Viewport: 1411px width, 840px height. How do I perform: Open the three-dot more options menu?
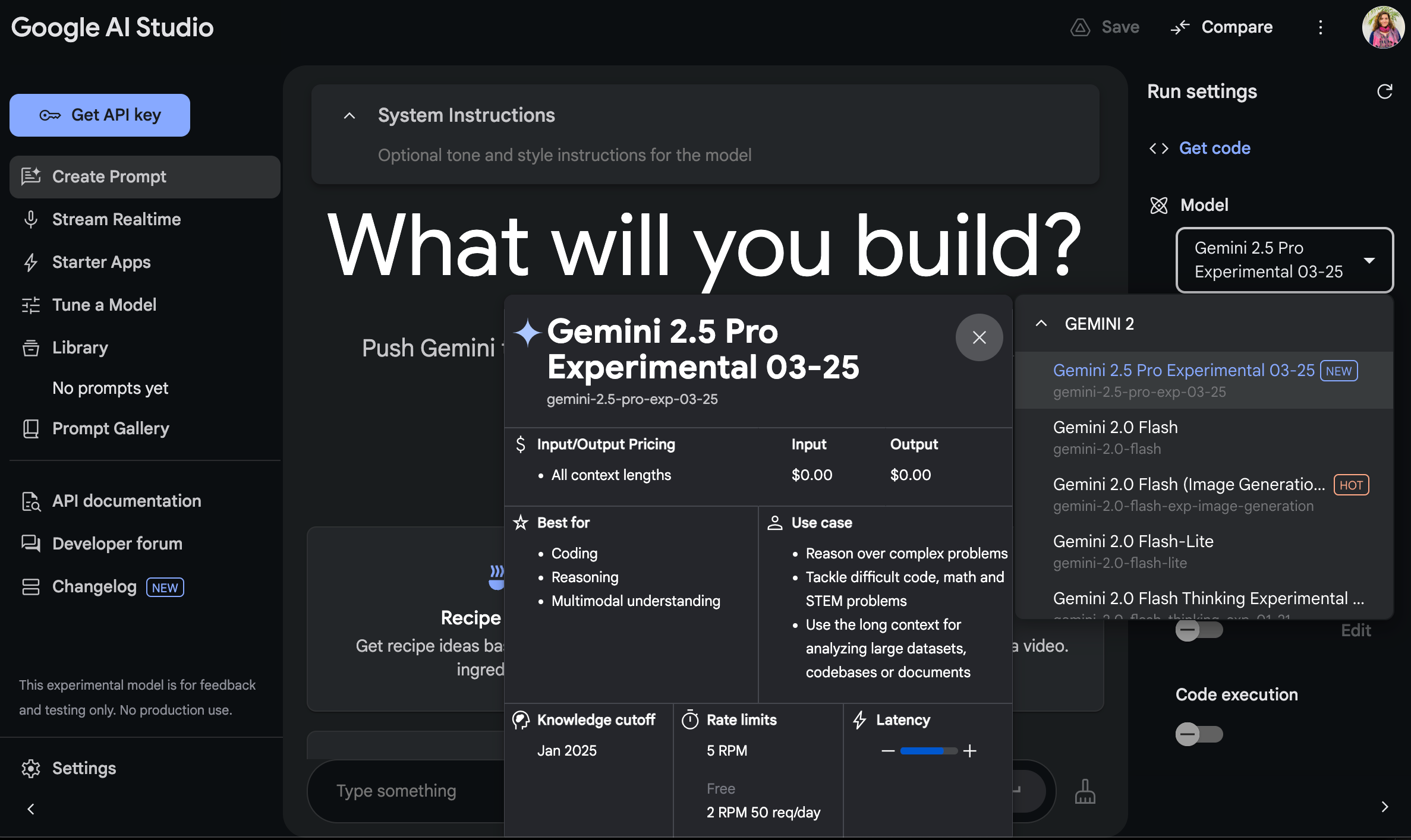tap(1321, 27)
